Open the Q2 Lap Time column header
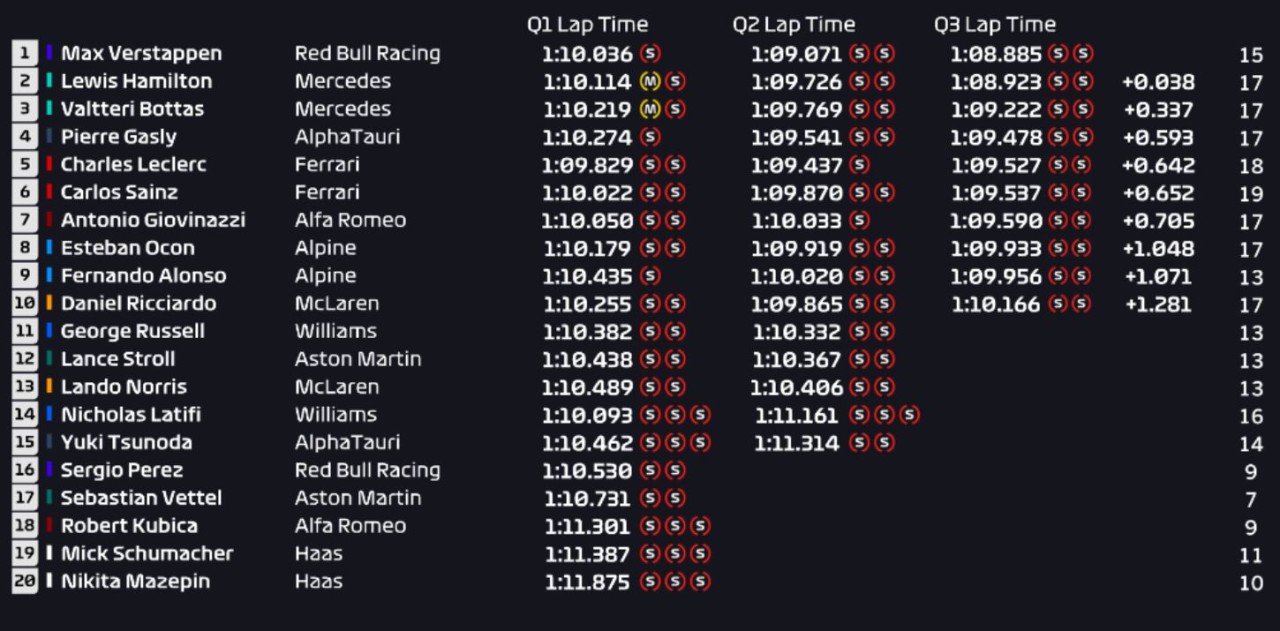Screen dimensions: 1280x631 (794, 24)
